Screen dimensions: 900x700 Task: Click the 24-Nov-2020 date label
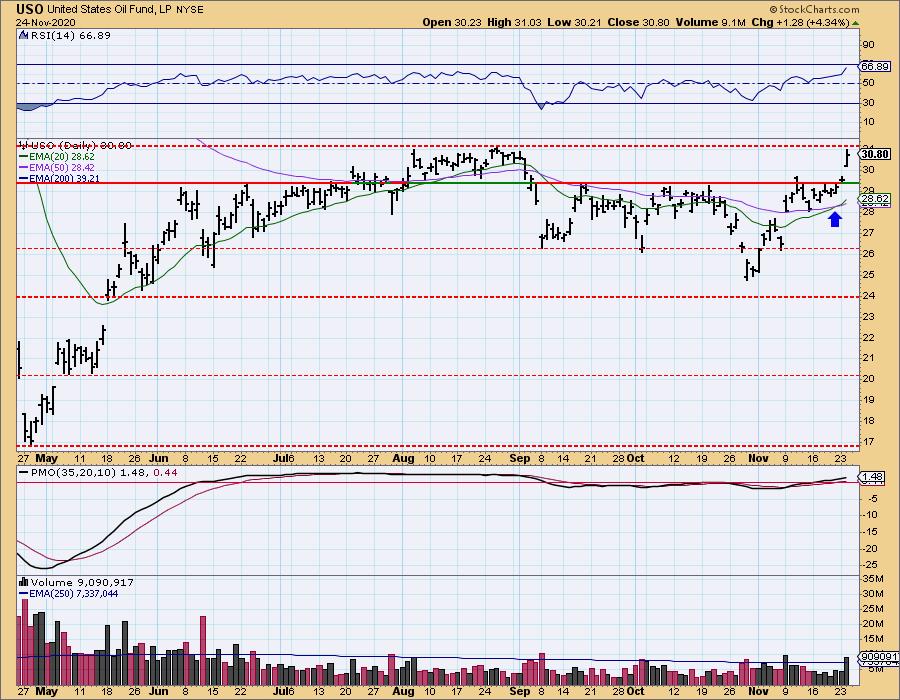click(45, 23)
